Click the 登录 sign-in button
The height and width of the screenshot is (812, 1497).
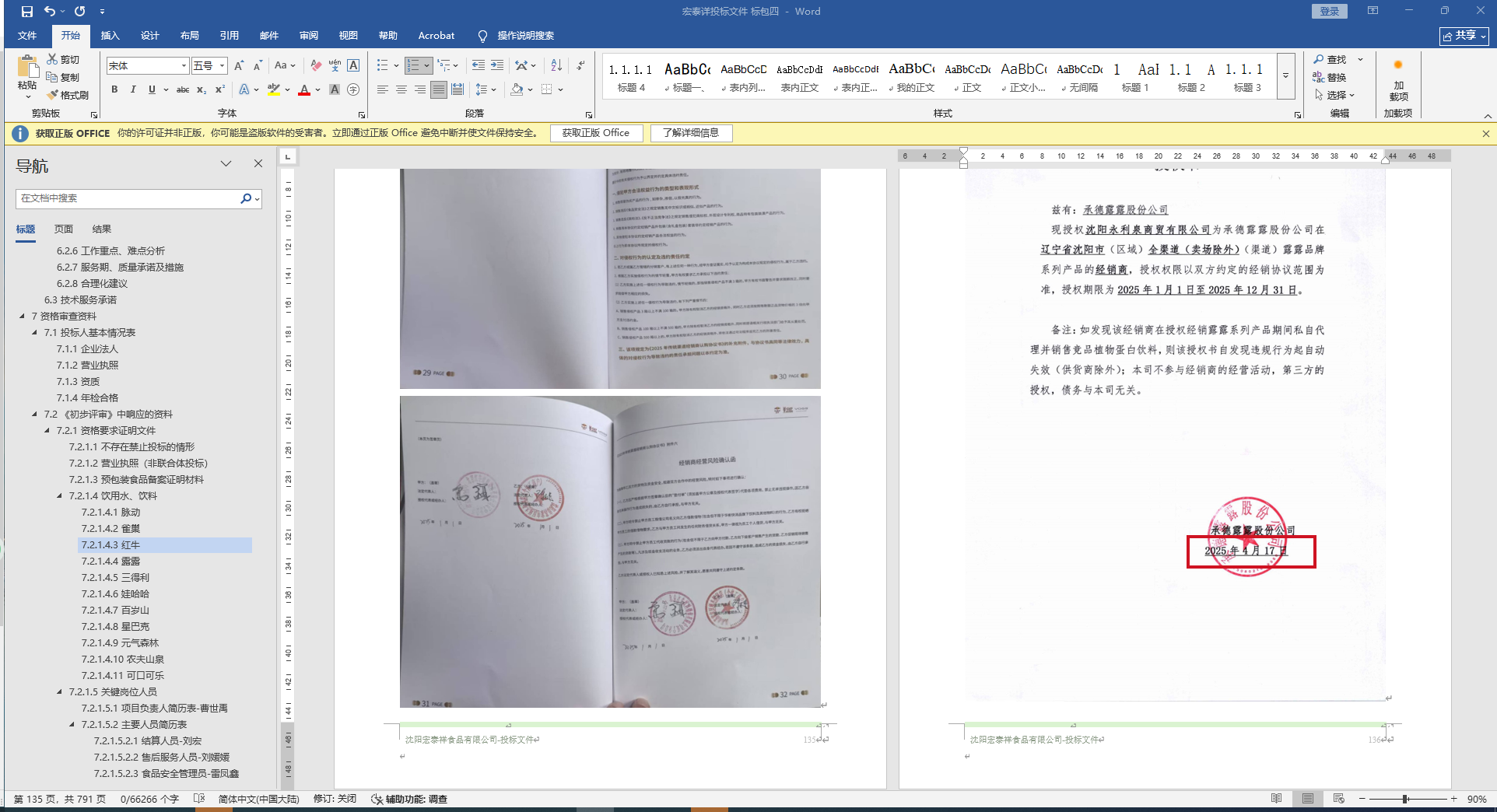(1330, 11)
